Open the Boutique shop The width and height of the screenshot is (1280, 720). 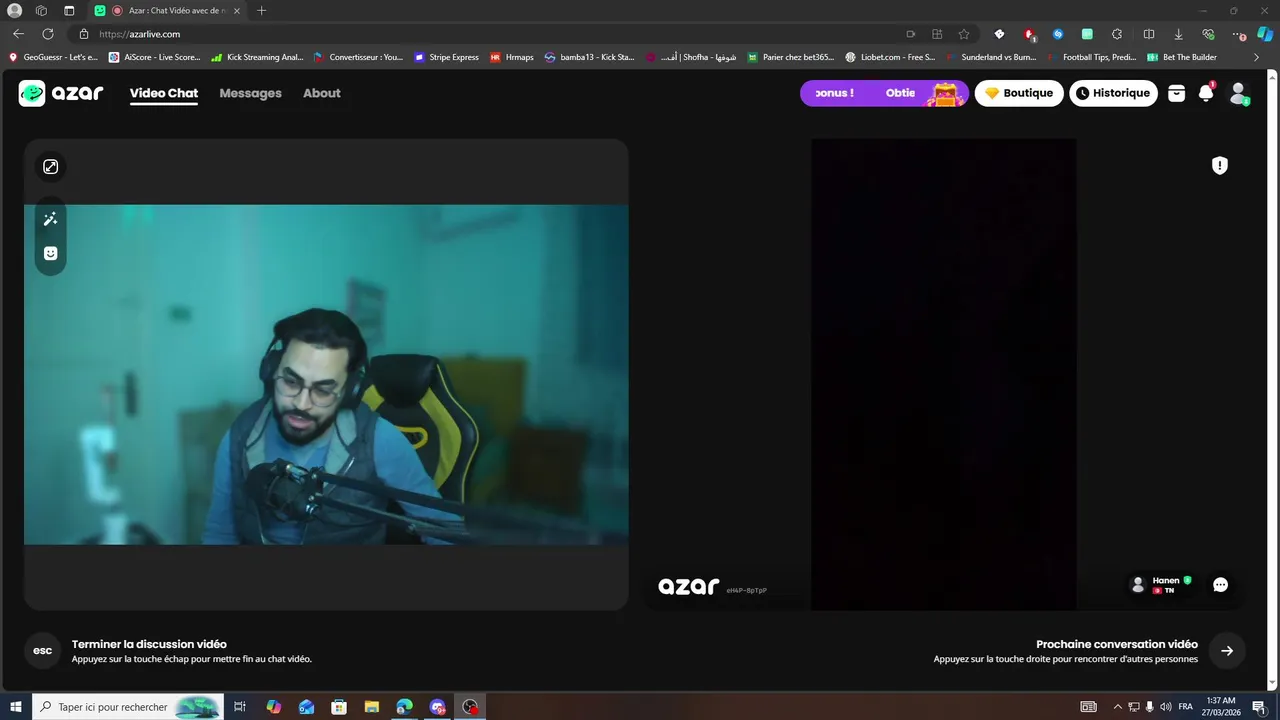pos(1019,93)
